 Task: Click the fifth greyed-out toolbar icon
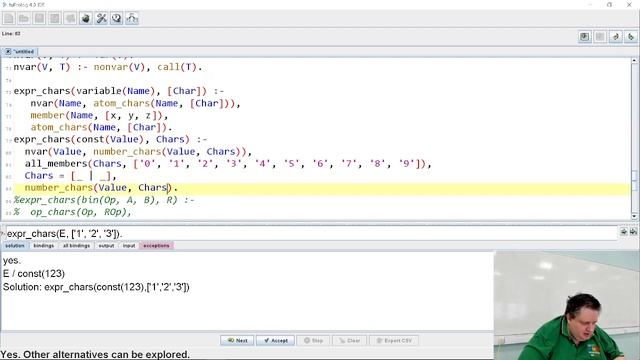point(70,18)
